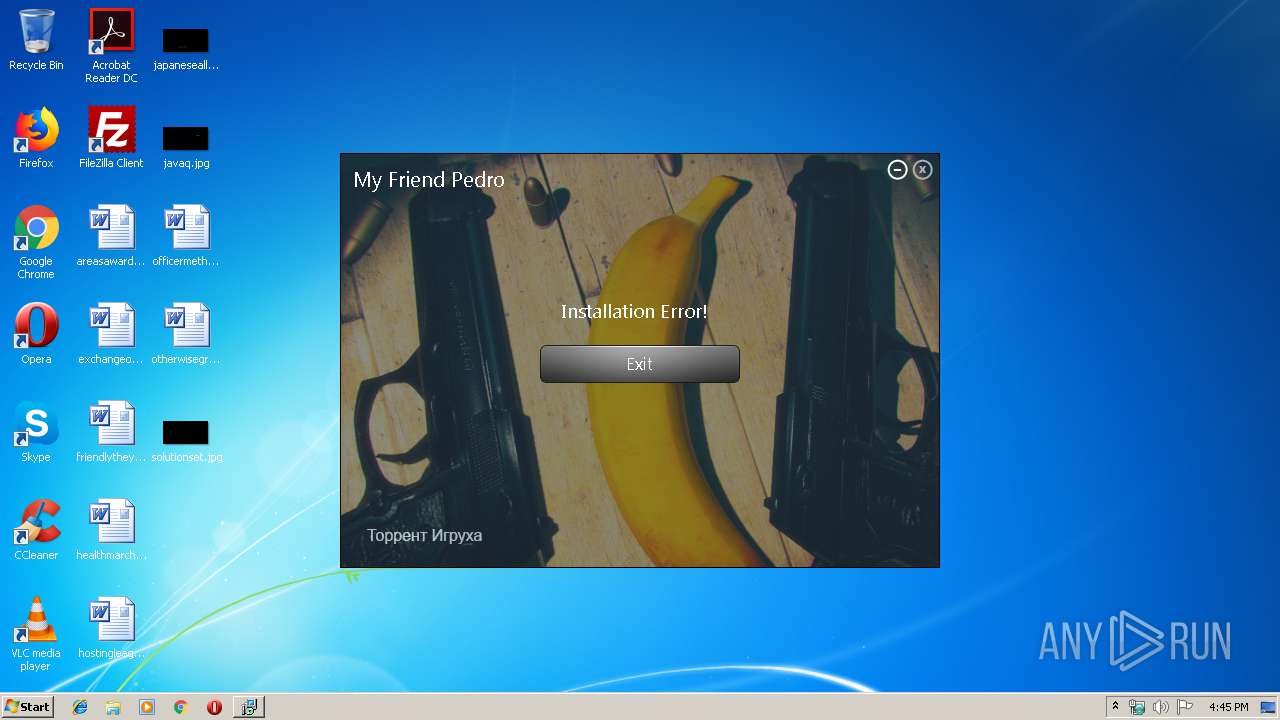This screenshot has width=1280, height=720.
Task: Select the japaneseall file on desktop
Action: pos(186,47)
